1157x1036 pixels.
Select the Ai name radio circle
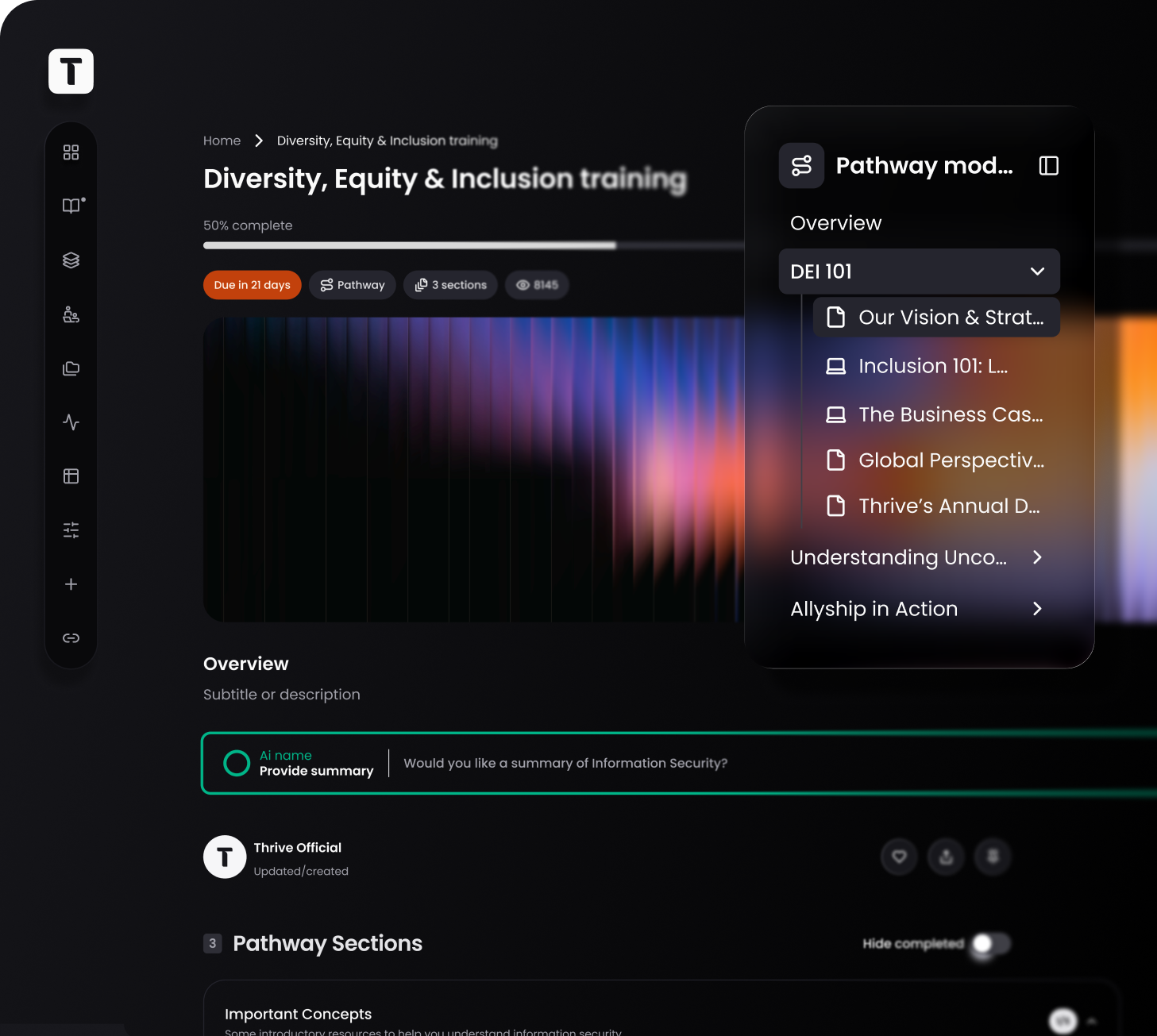coord(237,763)
